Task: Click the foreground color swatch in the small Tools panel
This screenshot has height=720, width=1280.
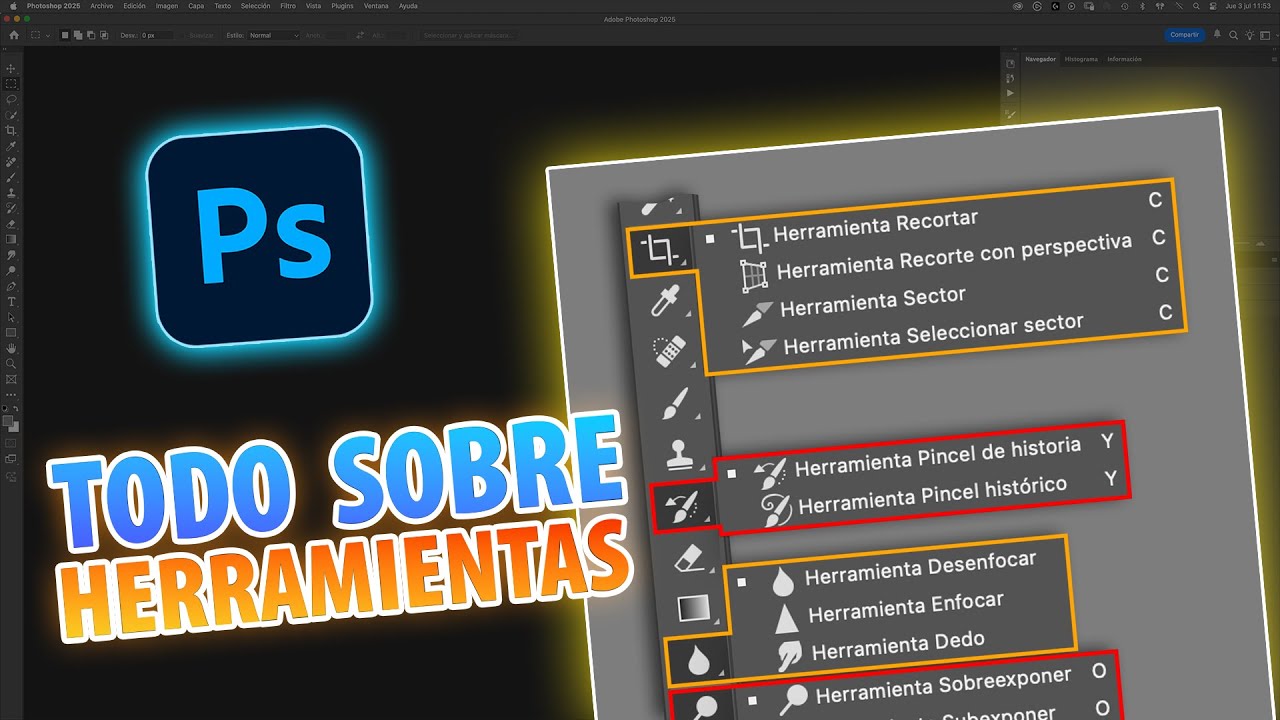Action: [x=9, y=422]
